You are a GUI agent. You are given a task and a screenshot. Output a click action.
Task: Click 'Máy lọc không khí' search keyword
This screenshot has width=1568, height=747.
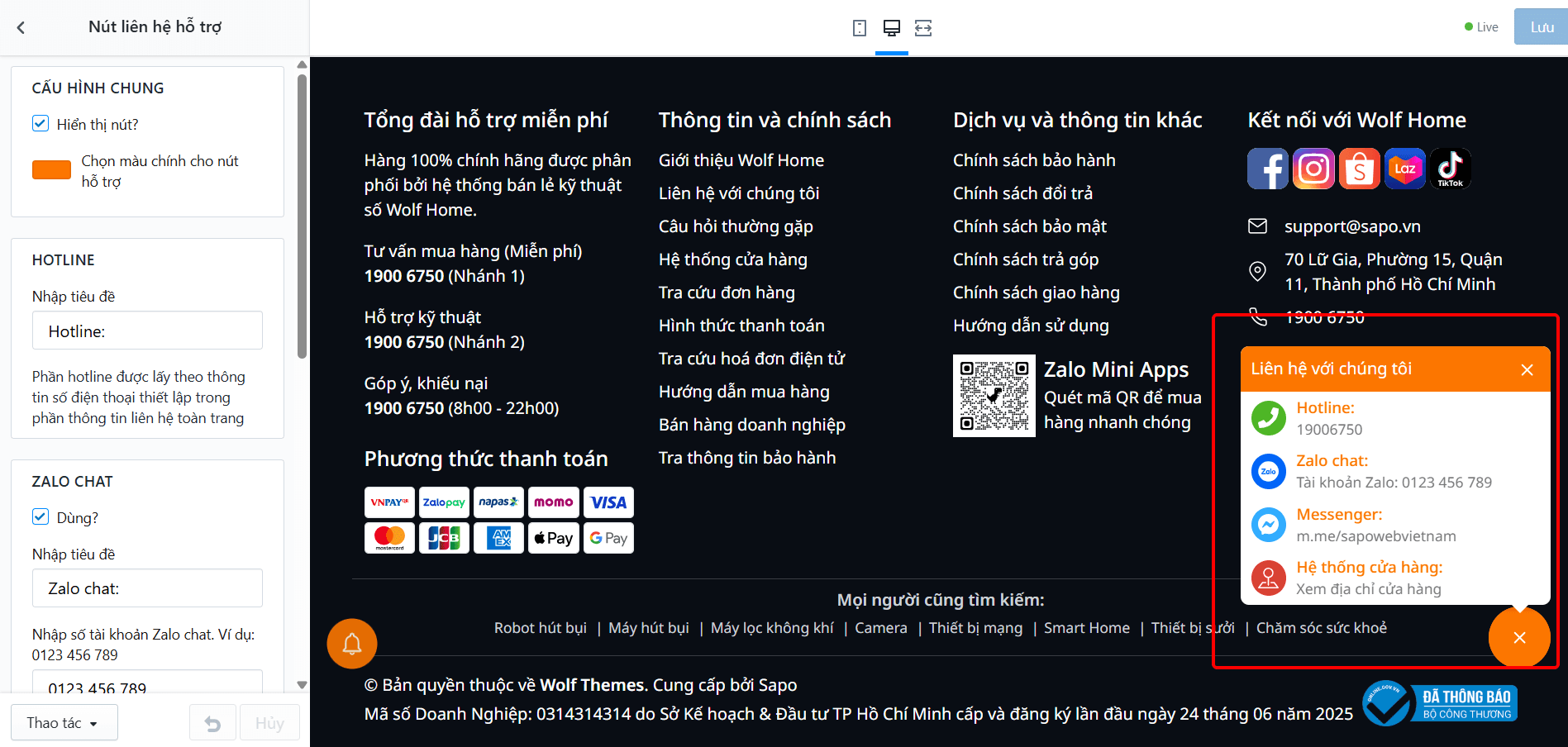pos(772,628)
